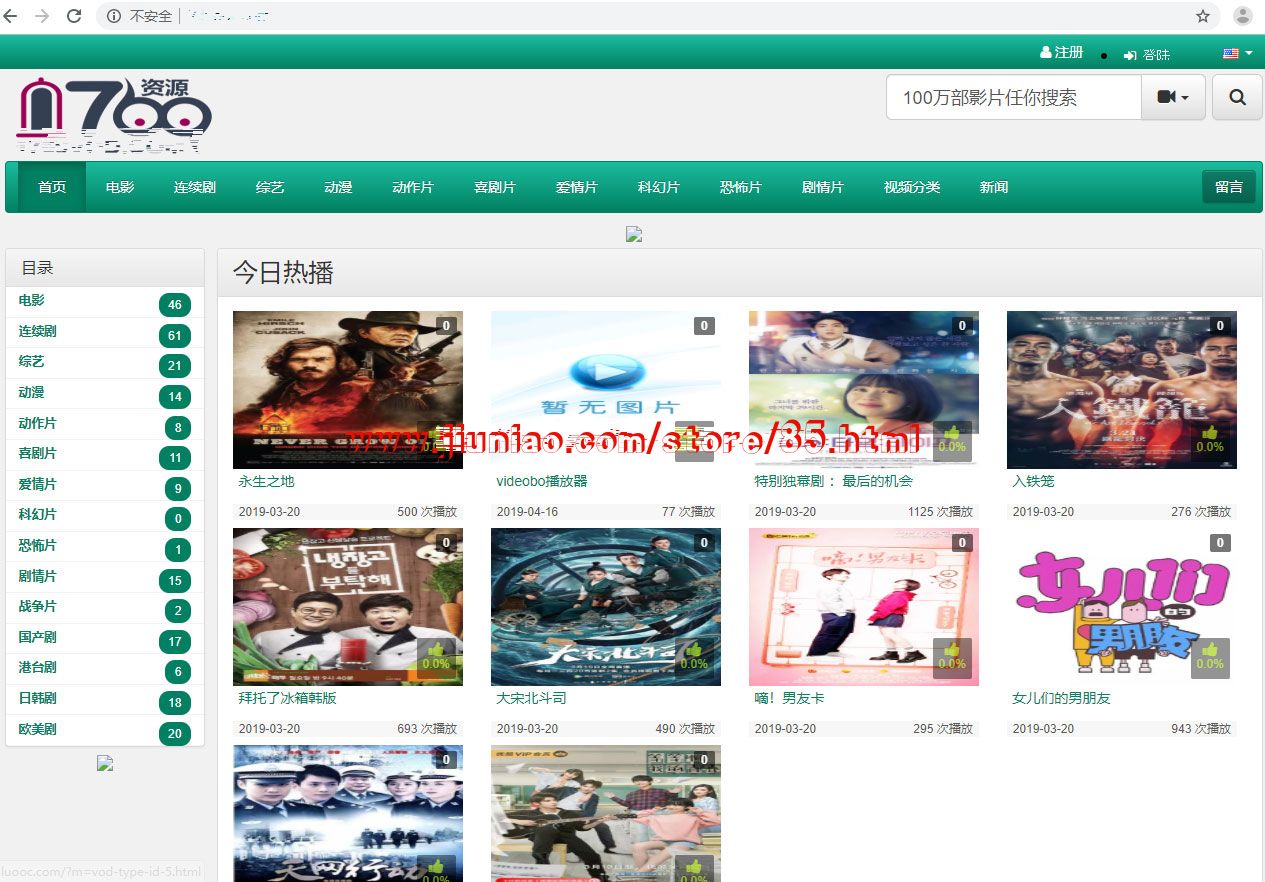Open the 科幻片 navigation tab
The image size is (1265, 882).
pos(659,187)
